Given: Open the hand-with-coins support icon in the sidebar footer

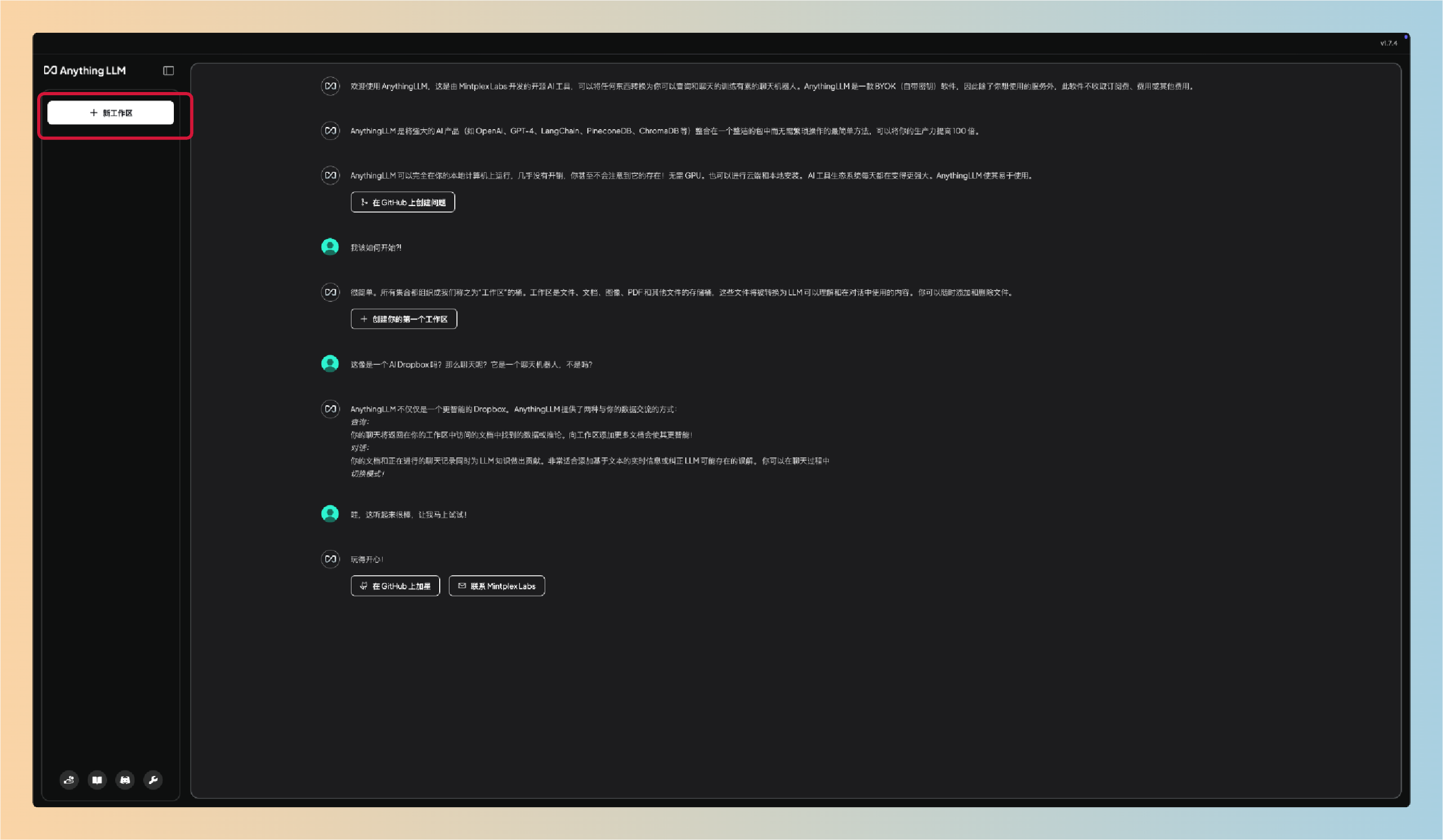Looking at the screenshot, I should click(69, 779).
